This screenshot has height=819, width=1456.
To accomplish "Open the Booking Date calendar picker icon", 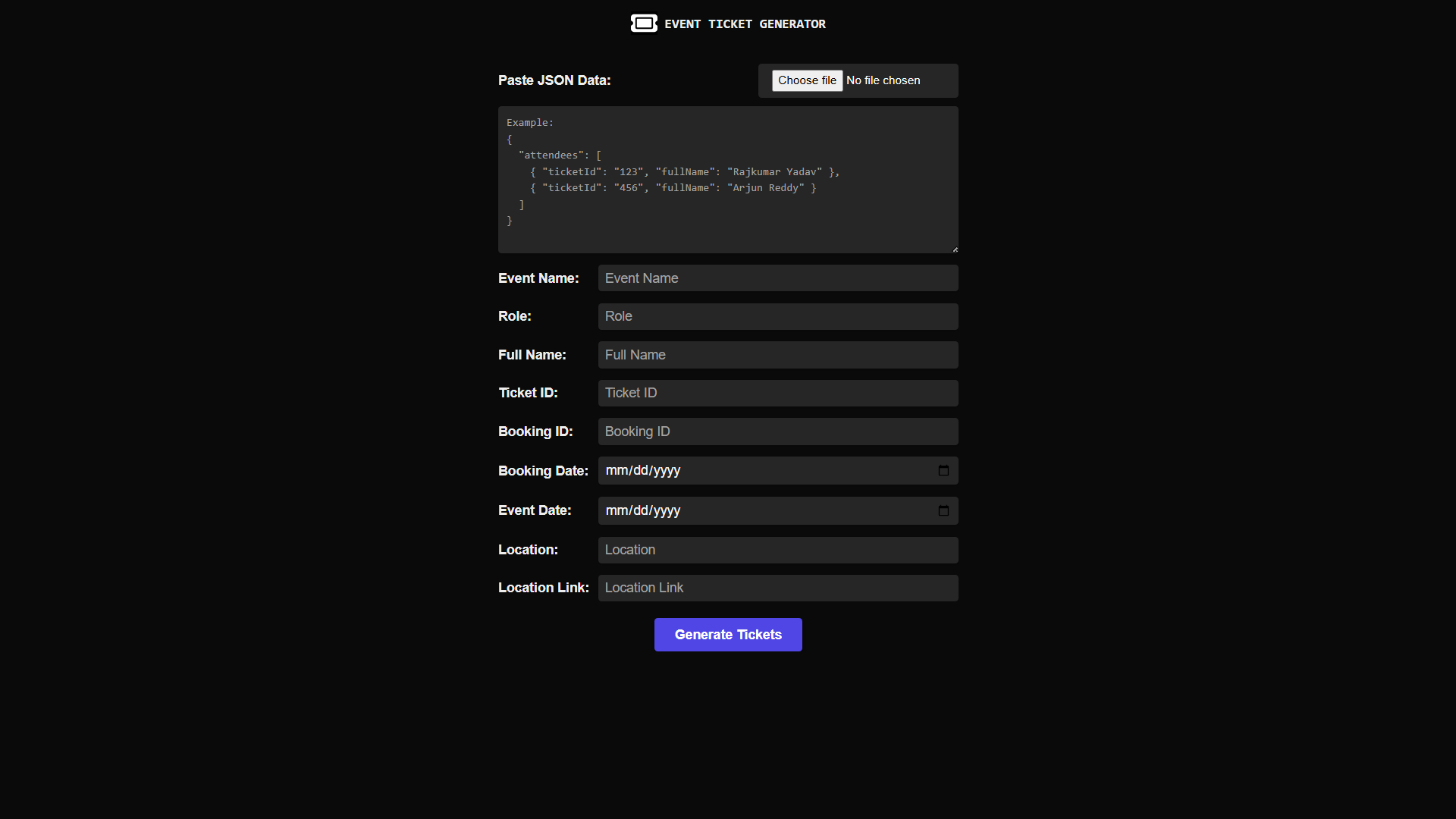I will pos(943,470).
